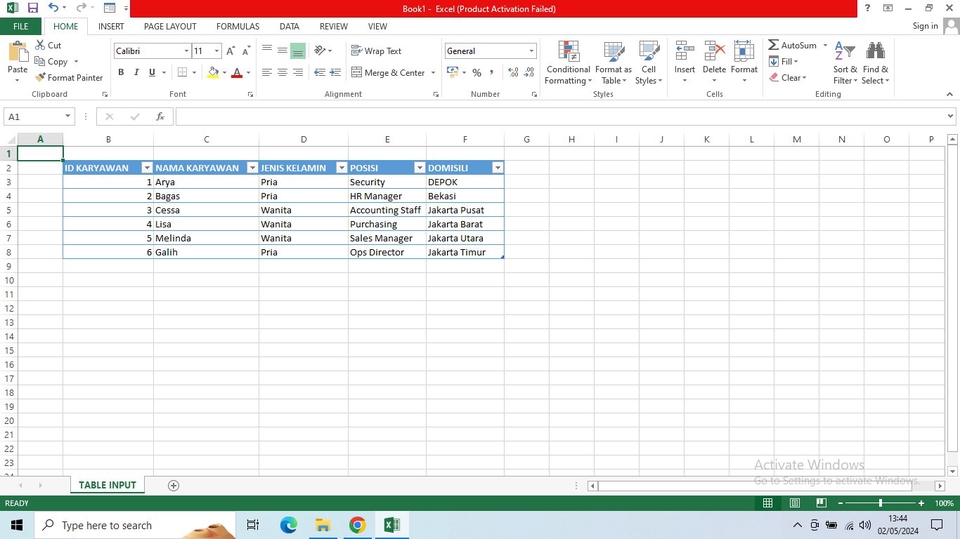Click the Orientation angled text icon
960x539 pixels.
(x=320, y=50)
